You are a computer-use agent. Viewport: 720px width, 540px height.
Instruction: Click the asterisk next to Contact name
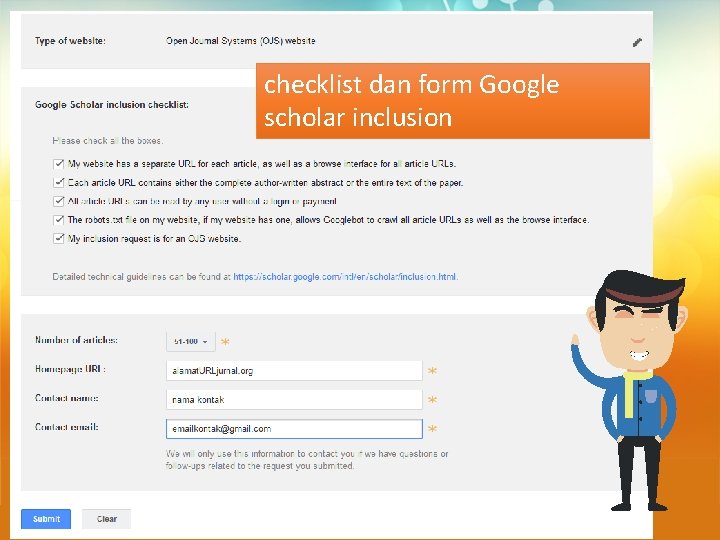point(432,401)
